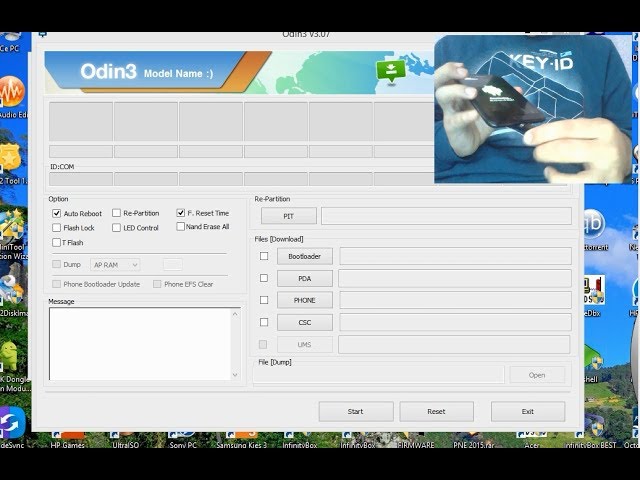Open the Samsung Kies 3 shortcut

(241, 440)
